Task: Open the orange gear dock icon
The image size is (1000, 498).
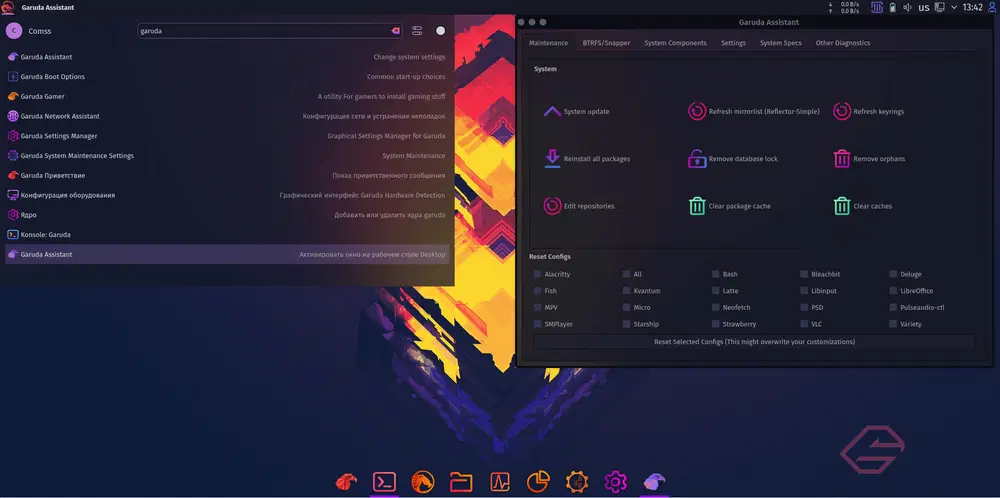Action: click(577, 481)
